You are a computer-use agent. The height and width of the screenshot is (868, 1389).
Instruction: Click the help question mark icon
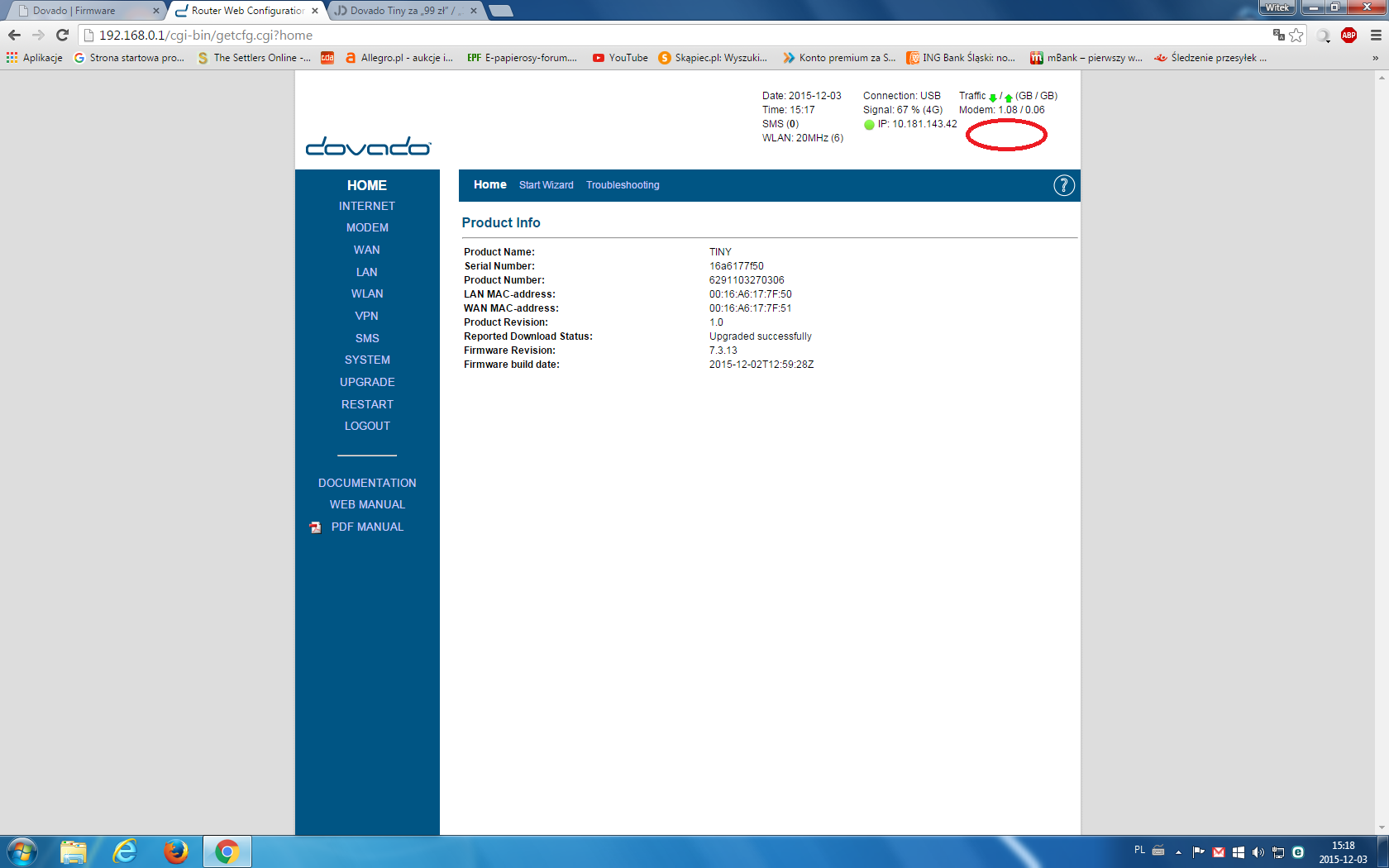[1063, 185]
